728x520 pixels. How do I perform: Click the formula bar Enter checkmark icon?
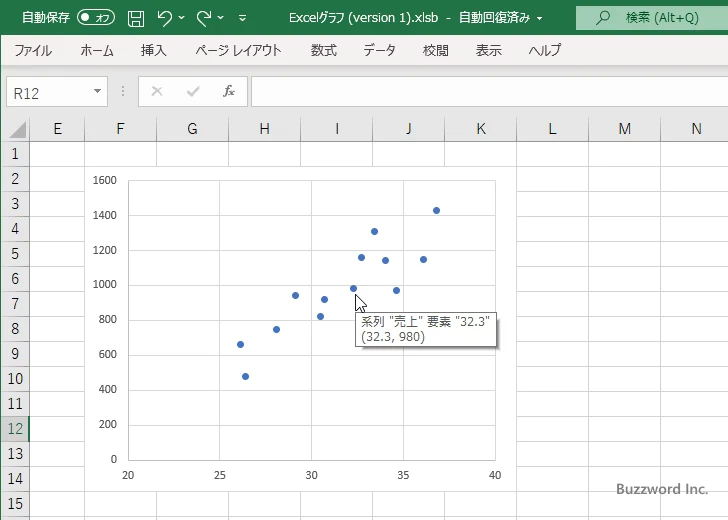click(x=193, y=91)
